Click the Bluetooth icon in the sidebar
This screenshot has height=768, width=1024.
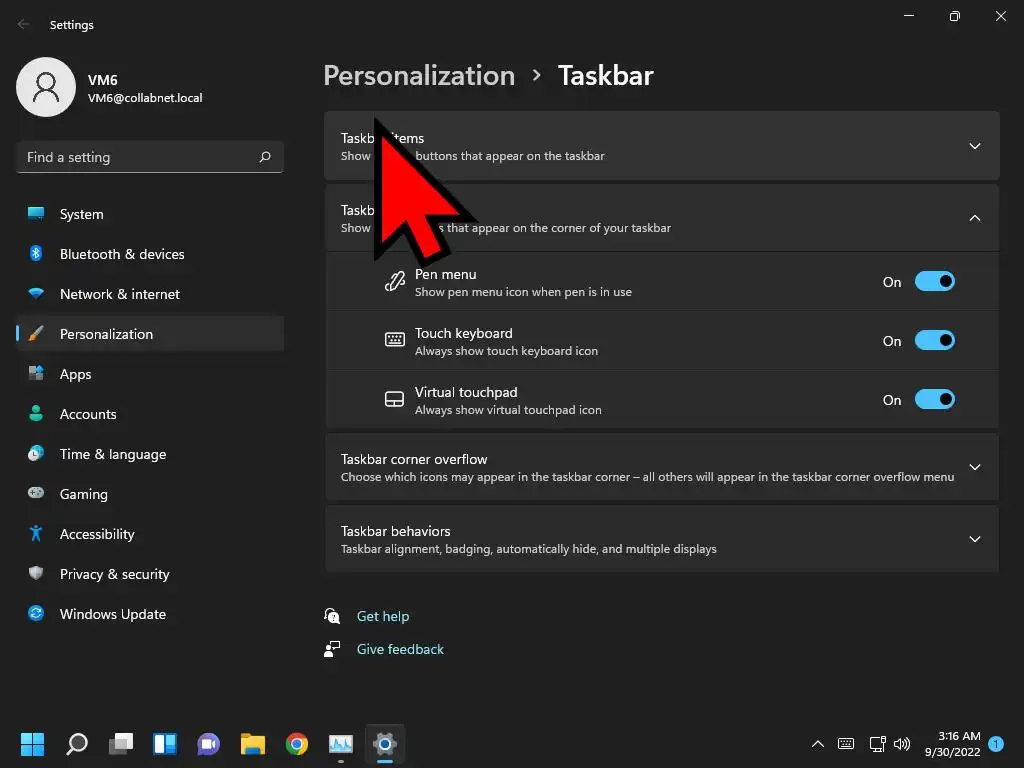point(36,253)
